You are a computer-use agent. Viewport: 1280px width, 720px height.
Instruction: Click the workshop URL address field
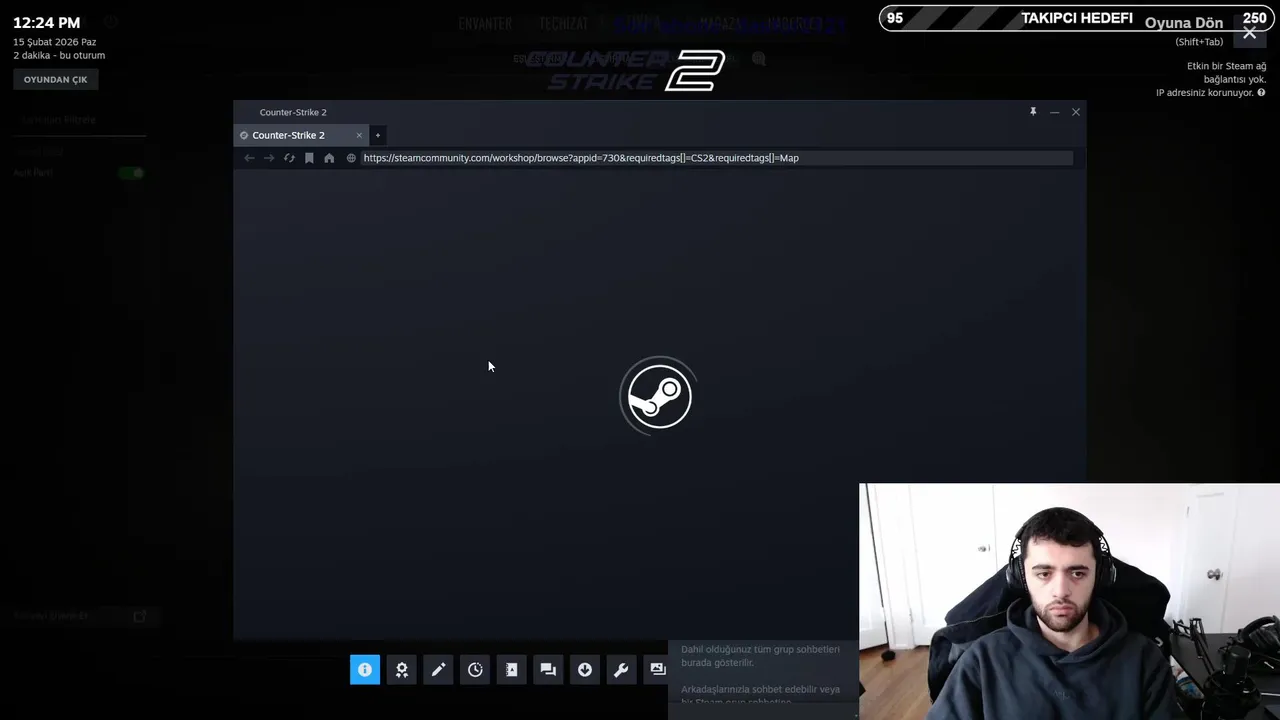[x=716, y=158]
